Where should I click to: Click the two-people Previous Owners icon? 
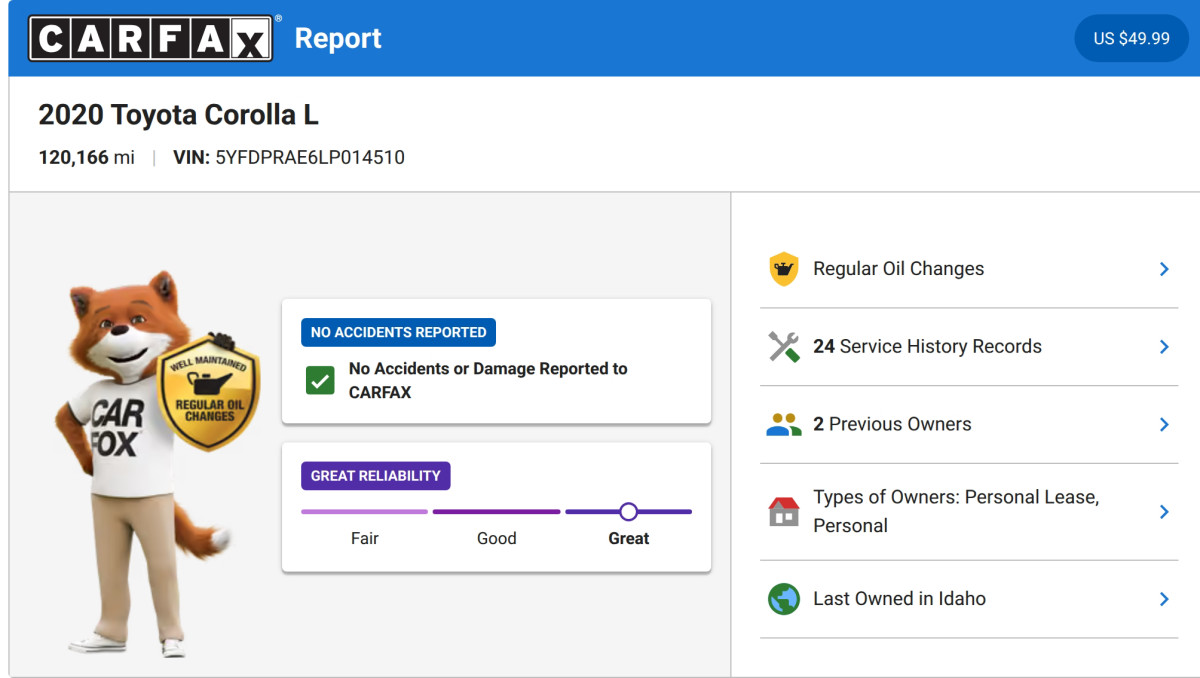pos(784,425)
